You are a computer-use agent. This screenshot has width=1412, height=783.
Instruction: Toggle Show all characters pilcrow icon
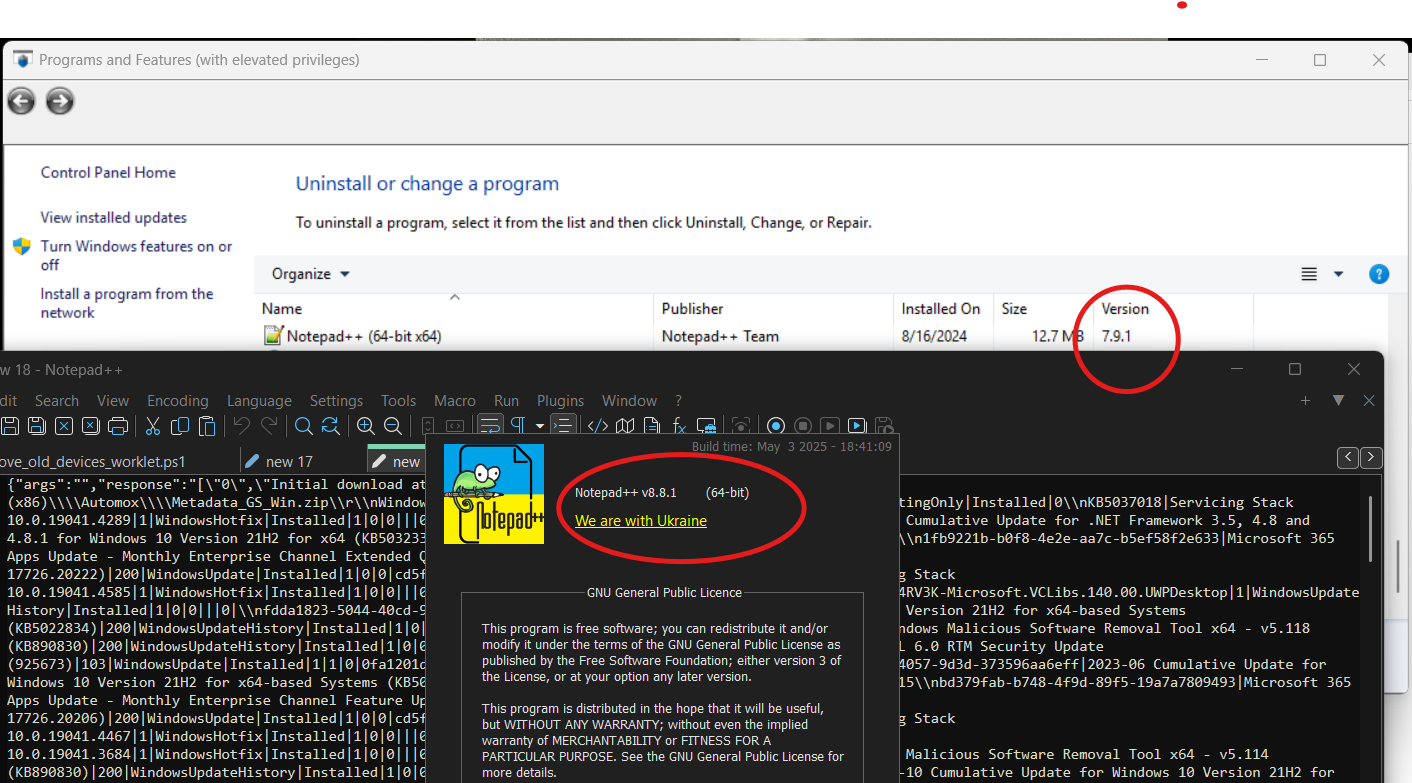[x=518, y=425]
